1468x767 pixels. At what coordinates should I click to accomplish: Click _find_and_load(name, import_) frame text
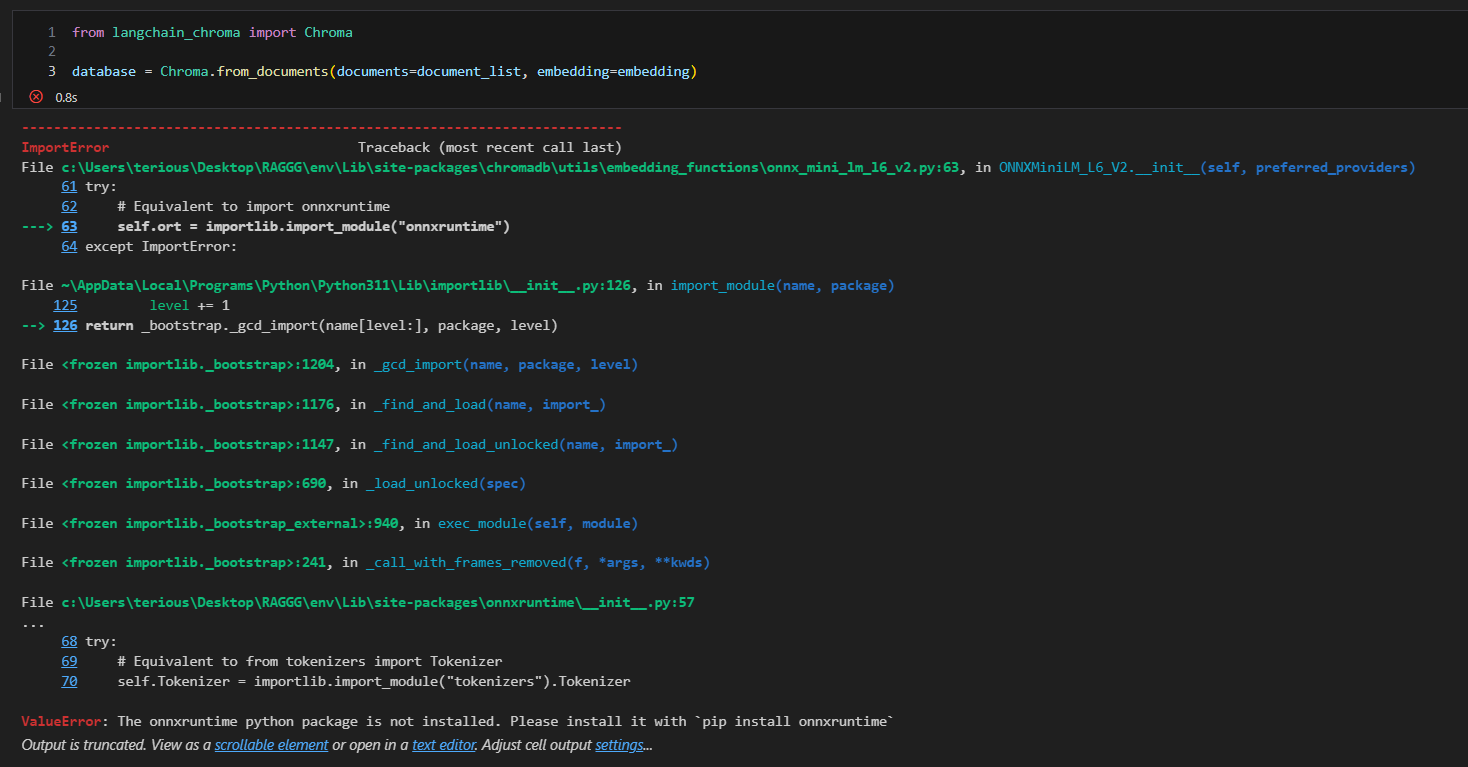[490, 404]
